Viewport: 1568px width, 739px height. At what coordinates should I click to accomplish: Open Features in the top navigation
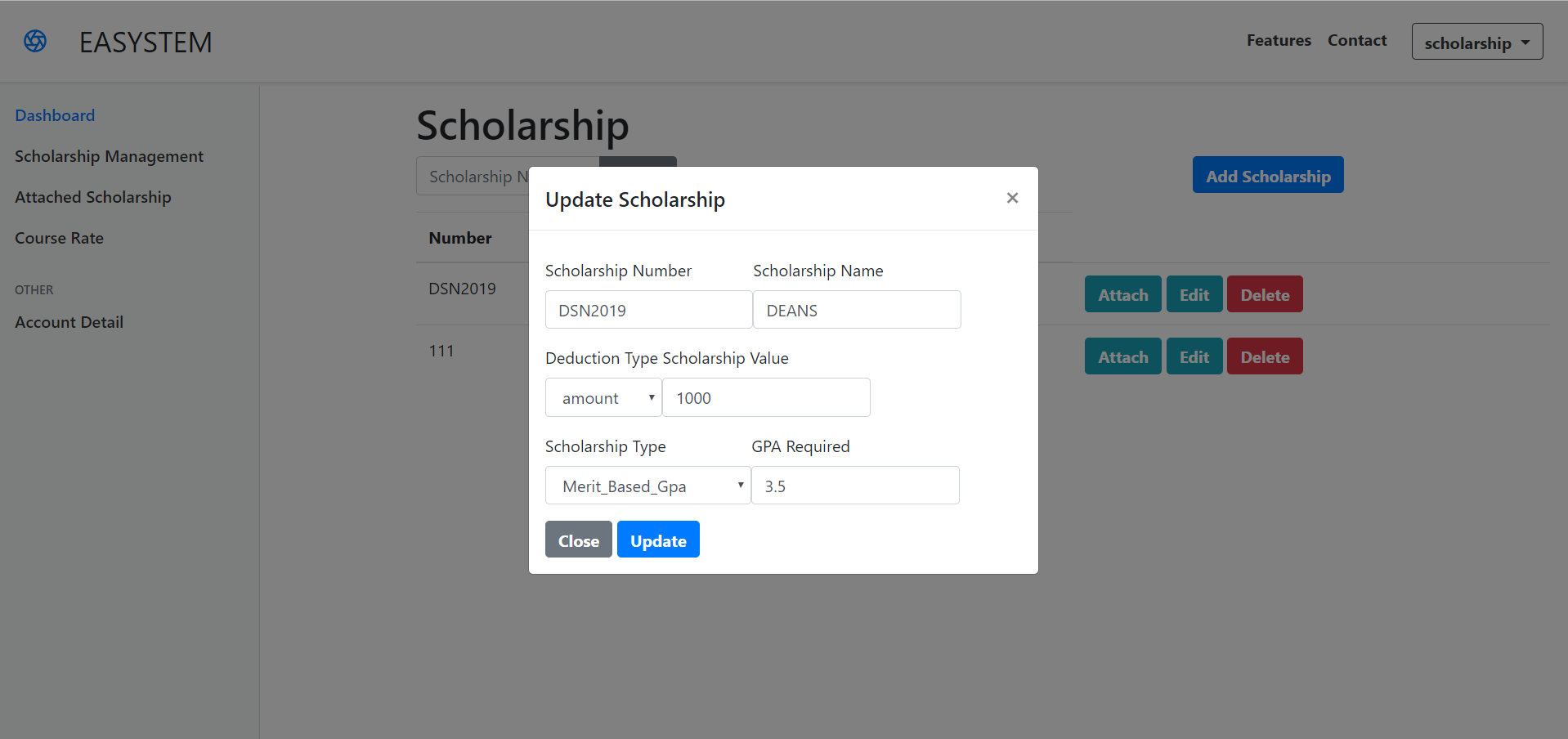coord(1279,41)
